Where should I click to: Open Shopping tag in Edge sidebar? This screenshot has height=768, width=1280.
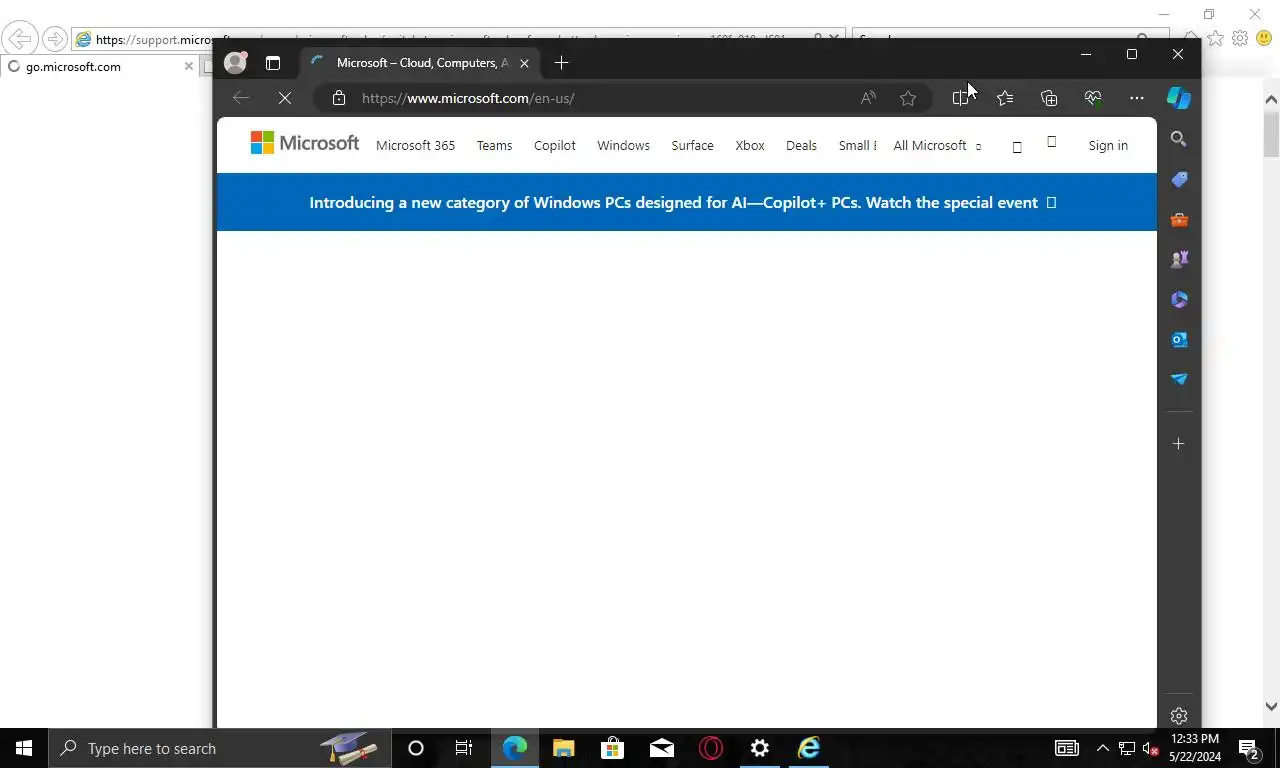(1179, 179)
